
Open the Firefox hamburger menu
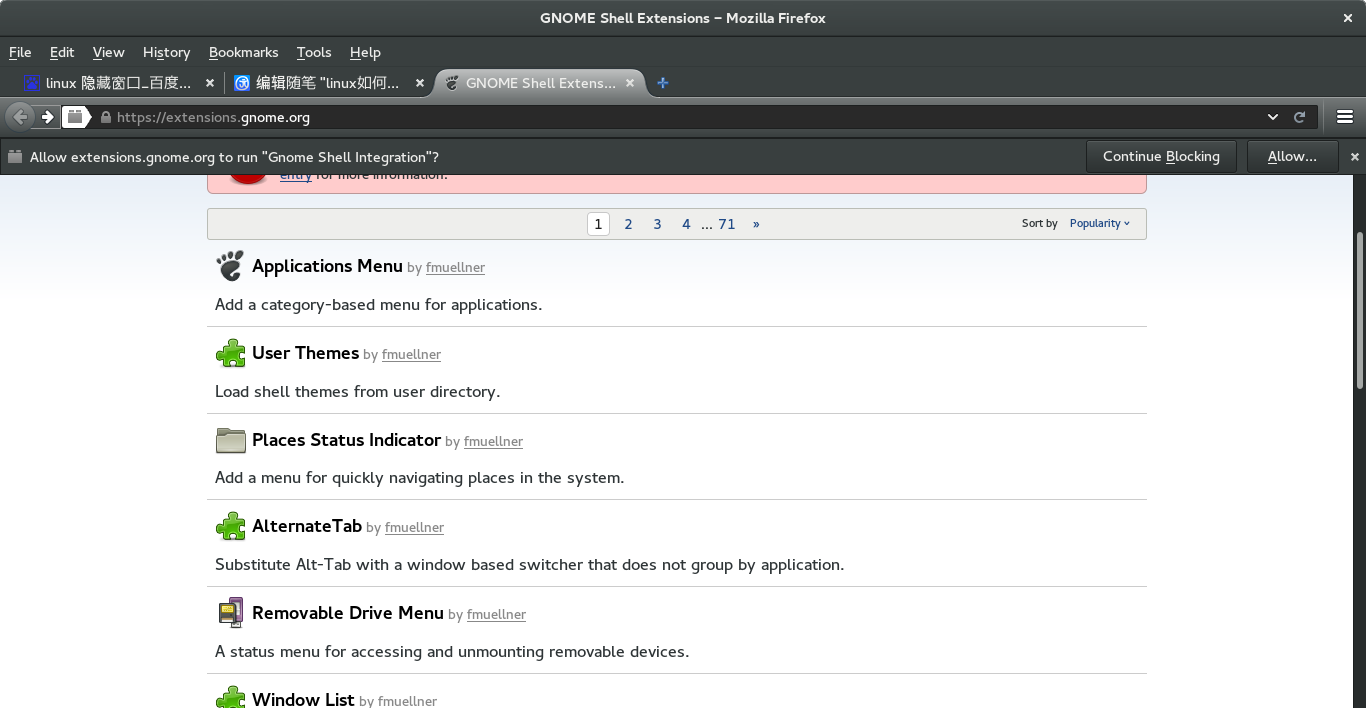coord(1345,117)
